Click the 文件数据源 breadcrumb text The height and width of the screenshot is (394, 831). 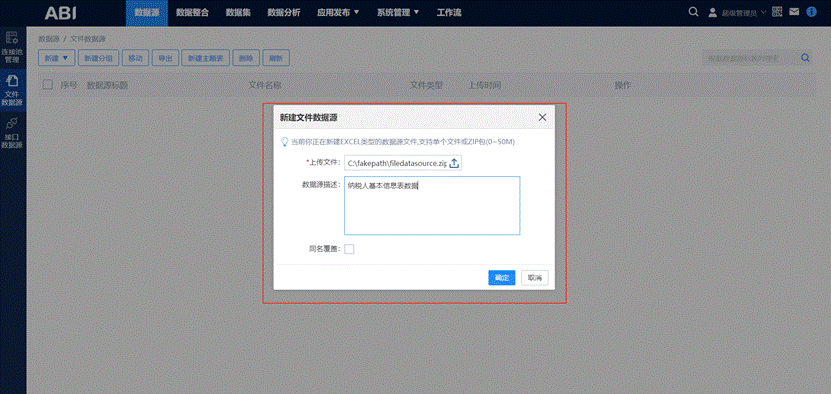point(88,39)
